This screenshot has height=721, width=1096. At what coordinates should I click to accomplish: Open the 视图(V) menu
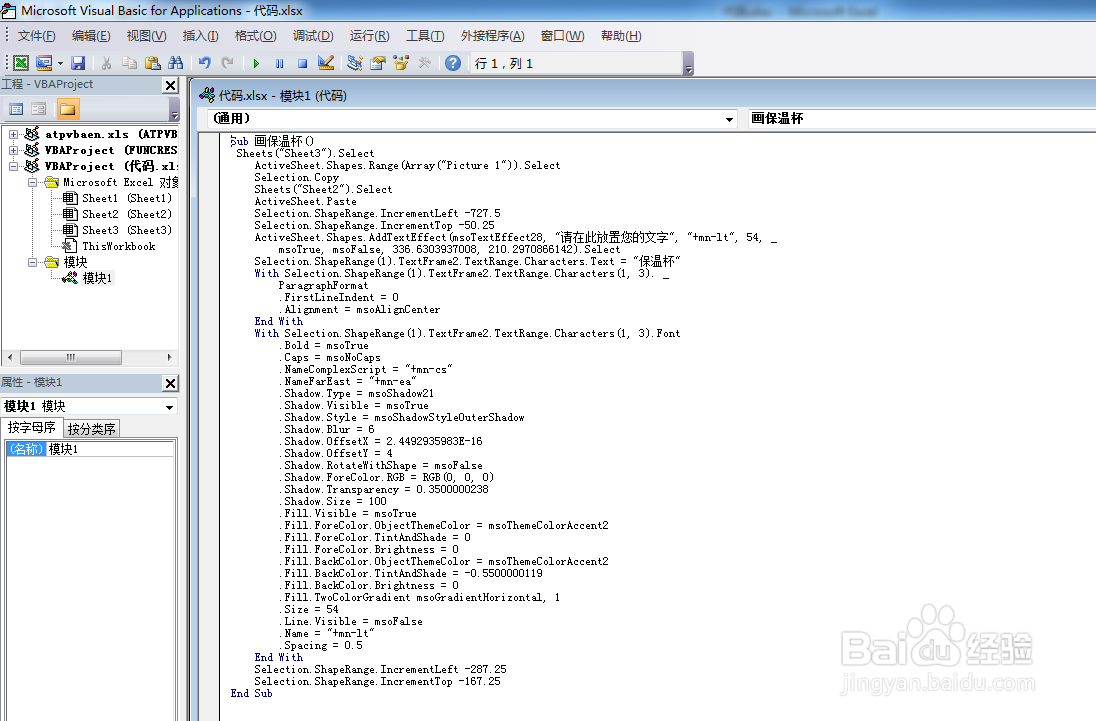[146, 36]
